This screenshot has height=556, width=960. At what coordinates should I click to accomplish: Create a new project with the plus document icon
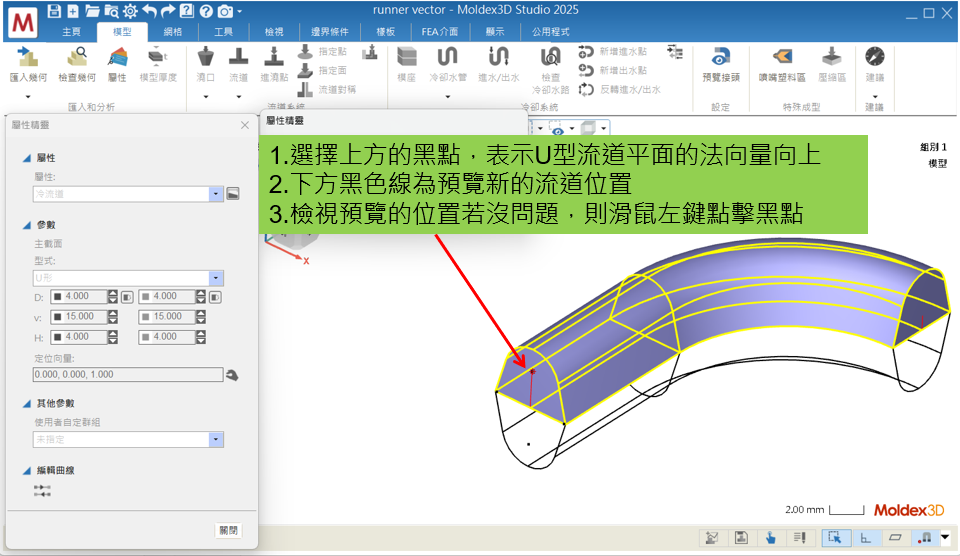tap(73, 11)
